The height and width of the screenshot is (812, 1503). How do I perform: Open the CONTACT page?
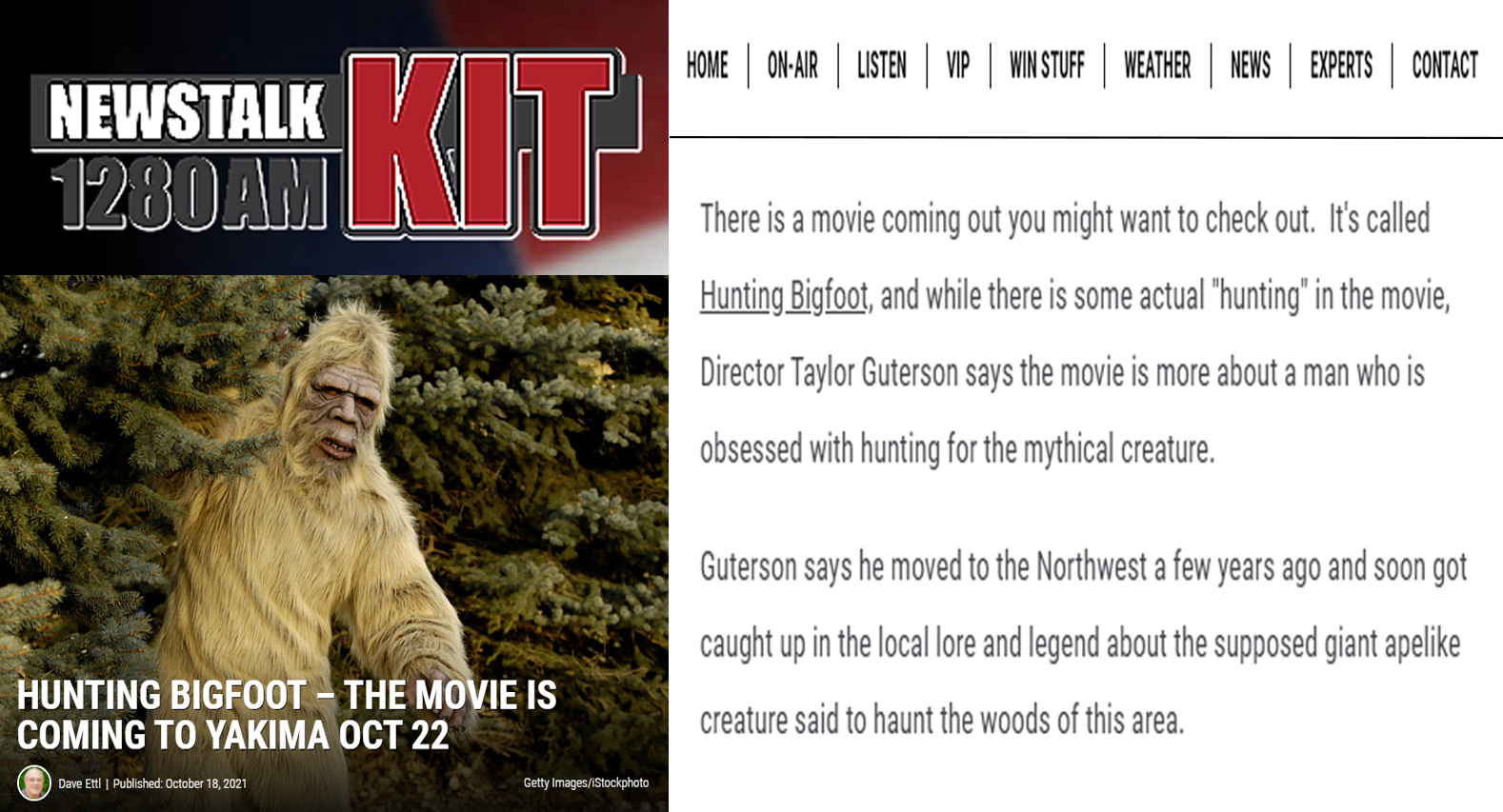coord(1445,66)
